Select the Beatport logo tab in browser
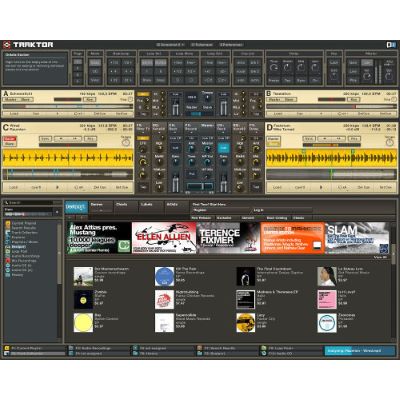The image size is (400, 400). (x=76, y=207)
